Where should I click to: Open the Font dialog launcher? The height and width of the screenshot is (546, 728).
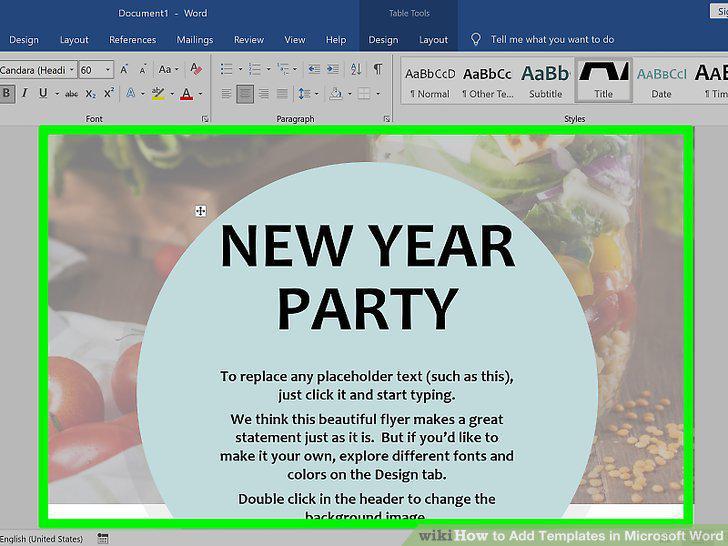[205, 119]
